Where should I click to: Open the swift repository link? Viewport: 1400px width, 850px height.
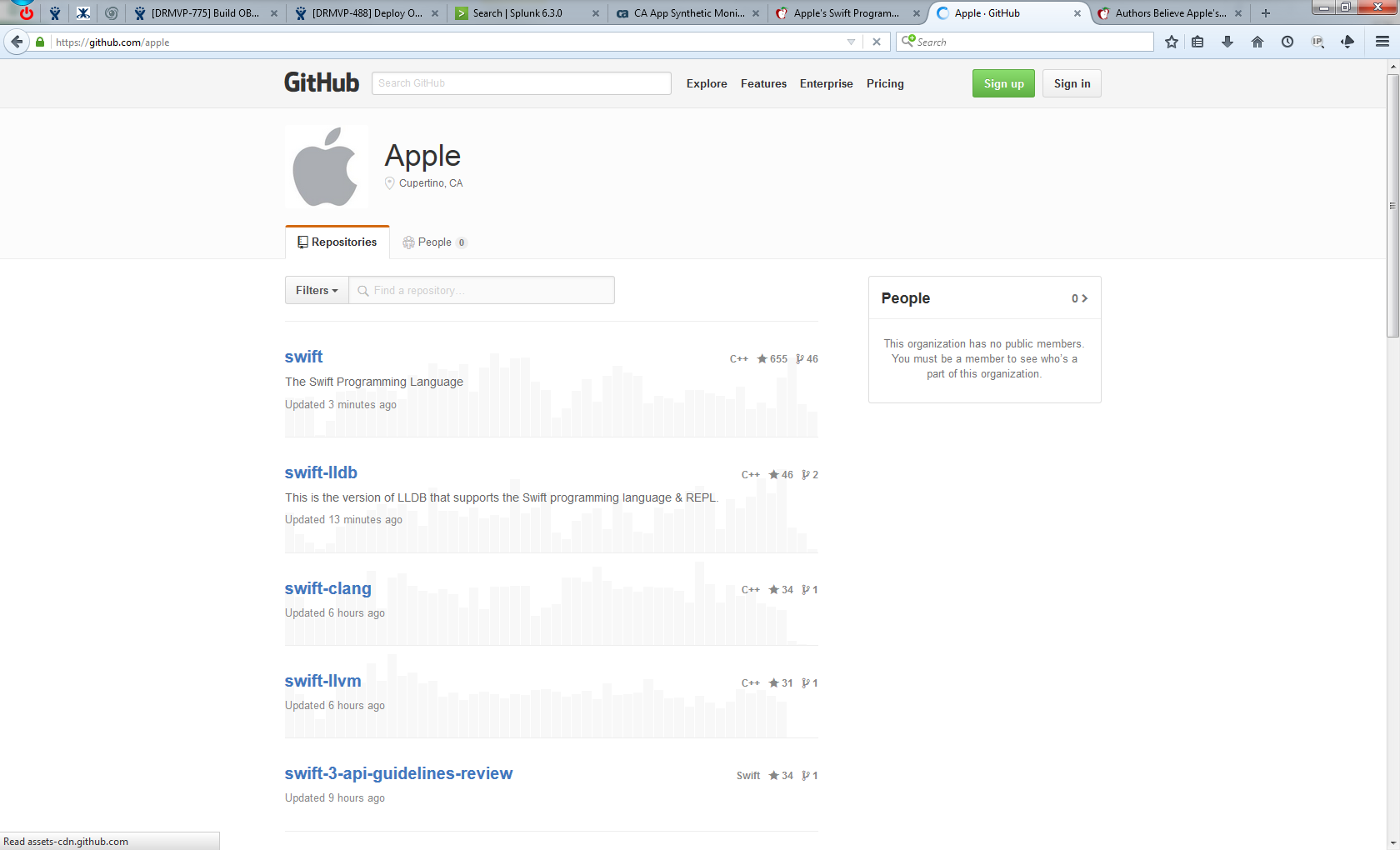click(303, 357)
